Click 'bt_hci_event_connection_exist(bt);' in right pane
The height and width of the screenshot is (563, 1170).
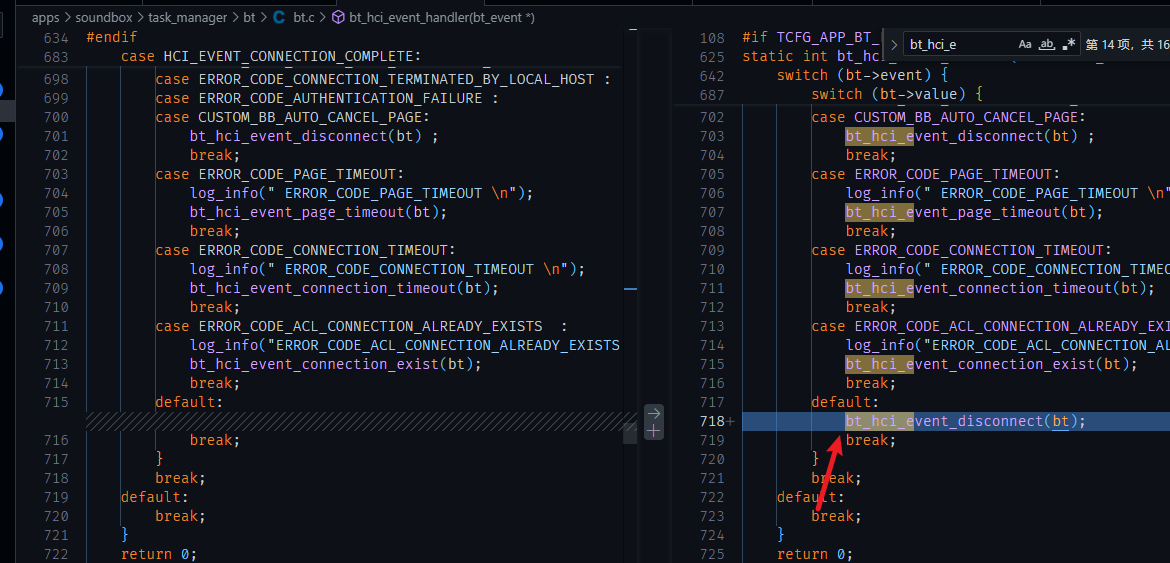(991, 364)
